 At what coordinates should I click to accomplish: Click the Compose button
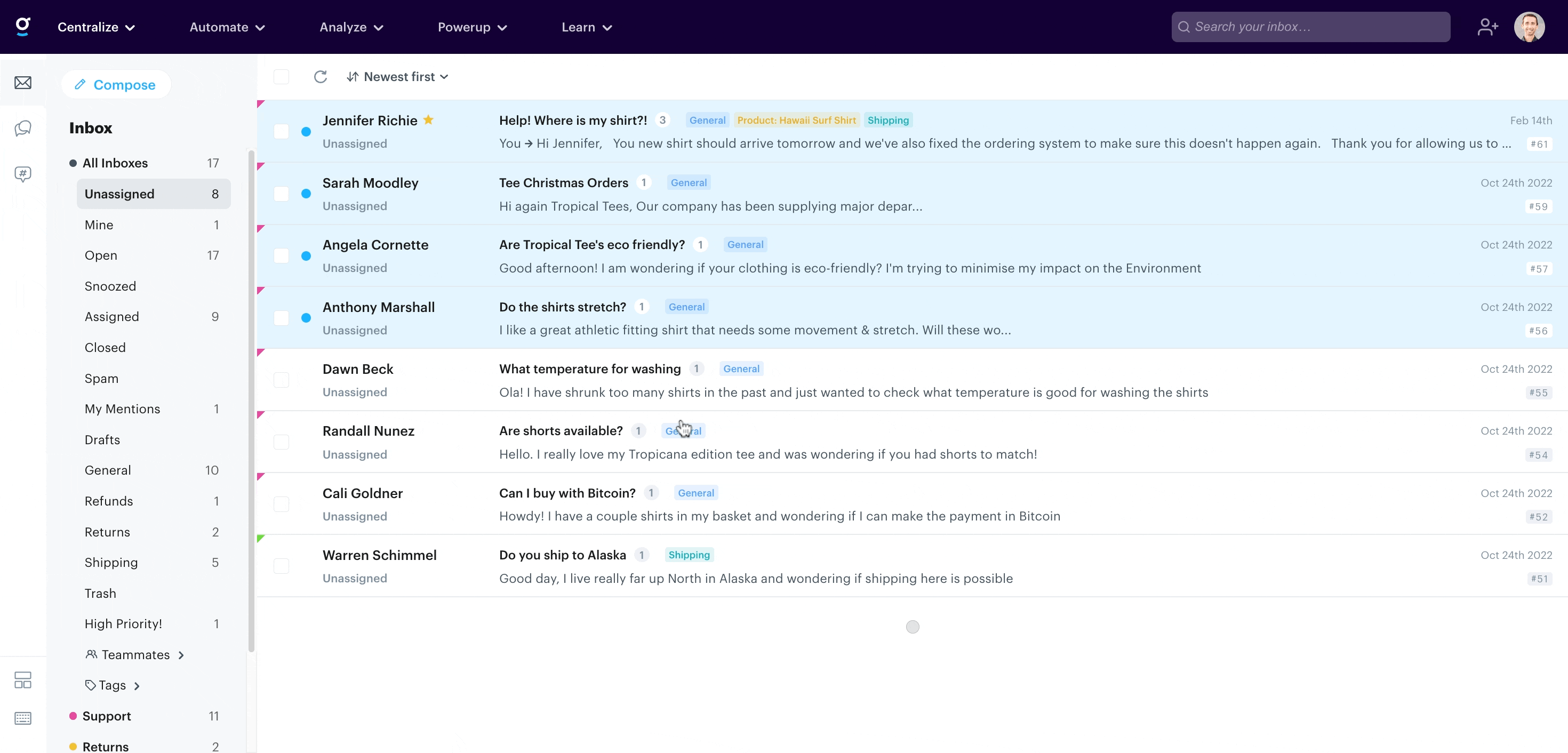point(116,85)
